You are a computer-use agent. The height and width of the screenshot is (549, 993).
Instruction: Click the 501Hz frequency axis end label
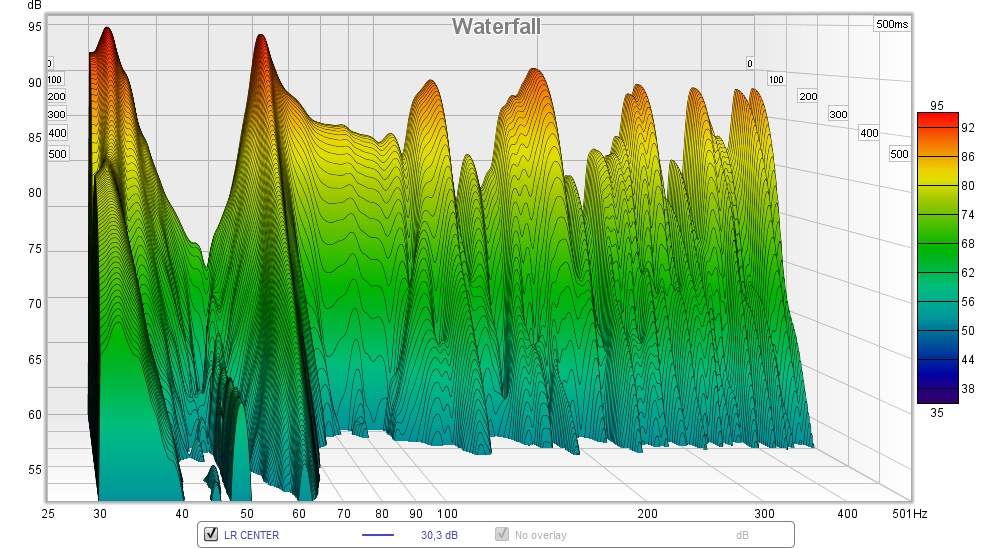pos(909,514)
